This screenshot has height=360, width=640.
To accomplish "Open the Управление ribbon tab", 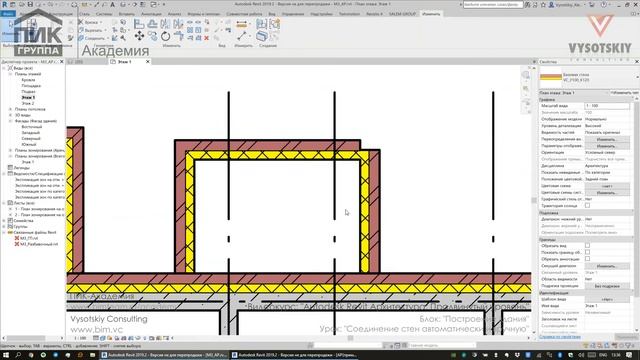I will pyautogui.click(x=293, y=14).
